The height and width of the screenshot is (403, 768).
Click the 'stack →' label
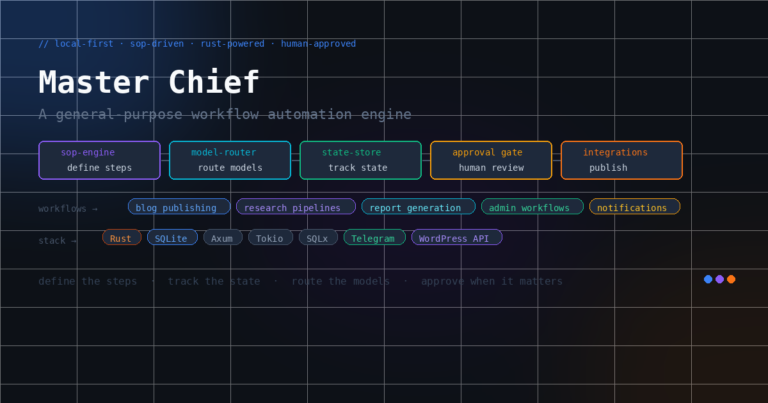tap(57, 240)
